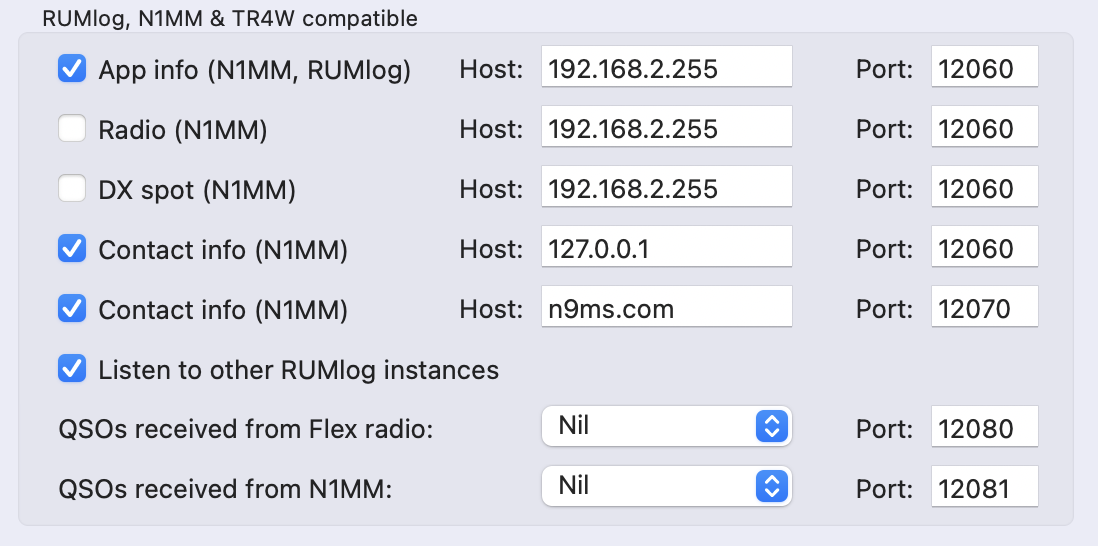Edit the Flex radio Port 12080 field

point(985,426)
